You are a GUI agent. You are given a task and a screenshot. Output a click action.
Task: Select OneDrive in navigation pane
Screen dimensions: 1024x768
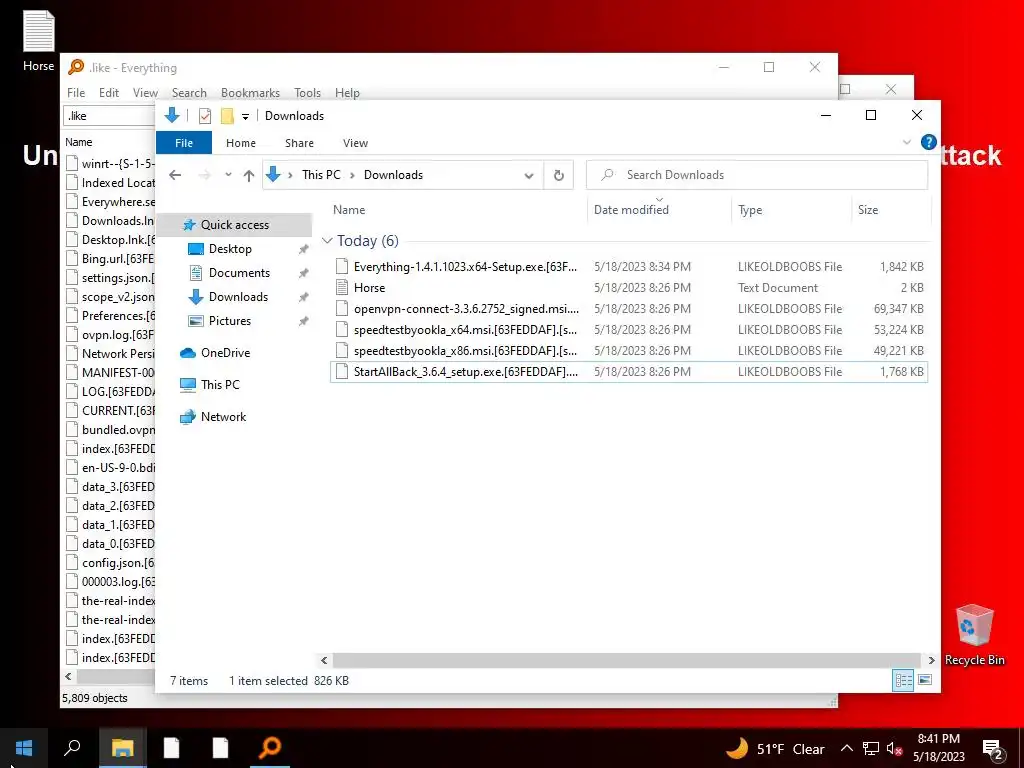tap(225, 353)
